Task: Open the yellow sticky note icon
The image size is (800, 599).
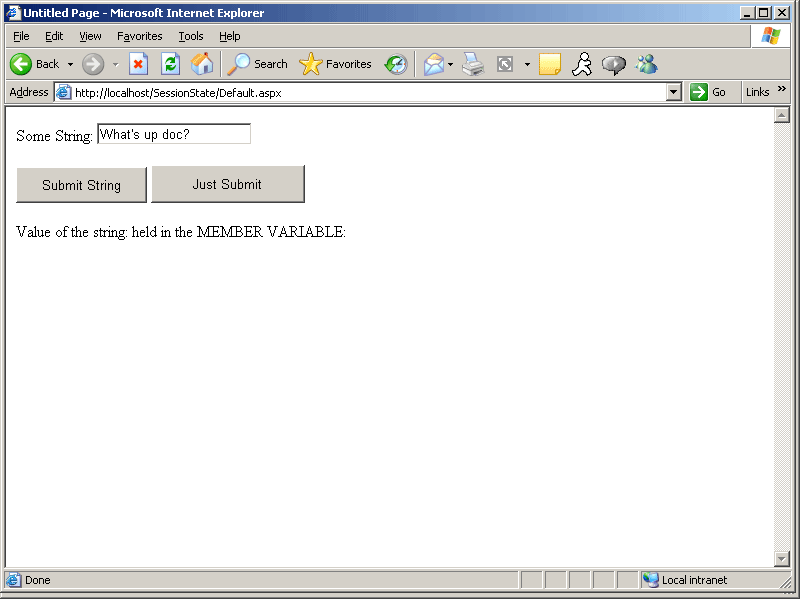Action: pyautogui.click(x=549, y=64)
